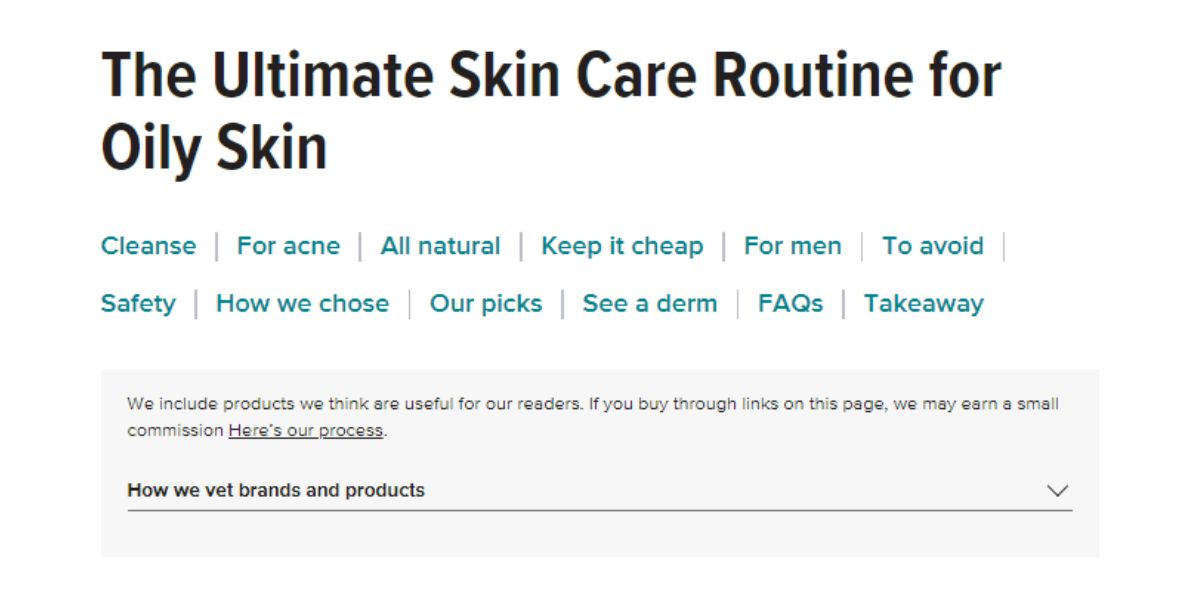The height and width of the screenshot is (600, 1200).
Task: Navigate to 'All natural' section
Action: 440,246
